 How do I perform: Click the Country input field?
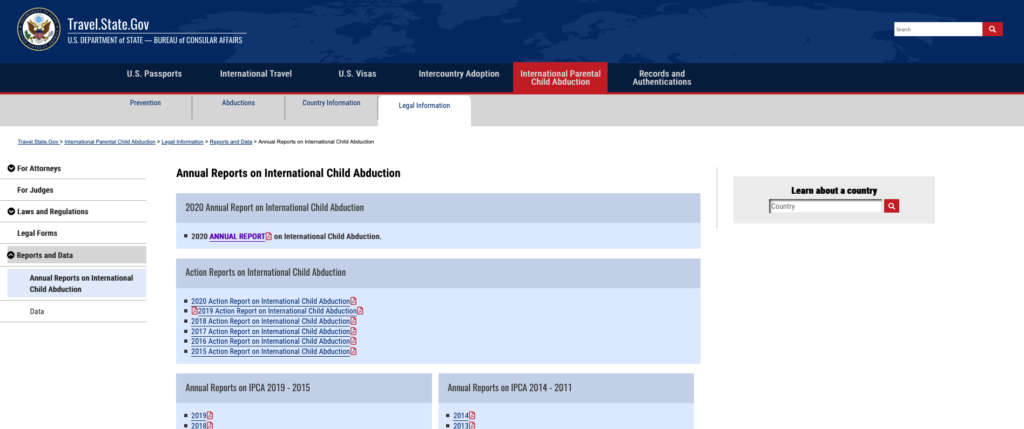click(825, 206)
